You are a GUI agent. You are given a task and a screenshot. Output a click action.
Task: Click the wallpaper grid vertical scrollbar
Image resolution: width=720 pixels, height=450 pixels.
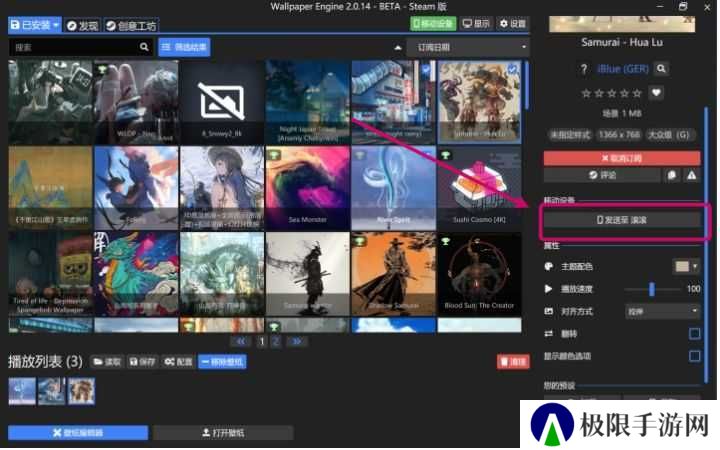pyautogui.click(x=527, y=85)
